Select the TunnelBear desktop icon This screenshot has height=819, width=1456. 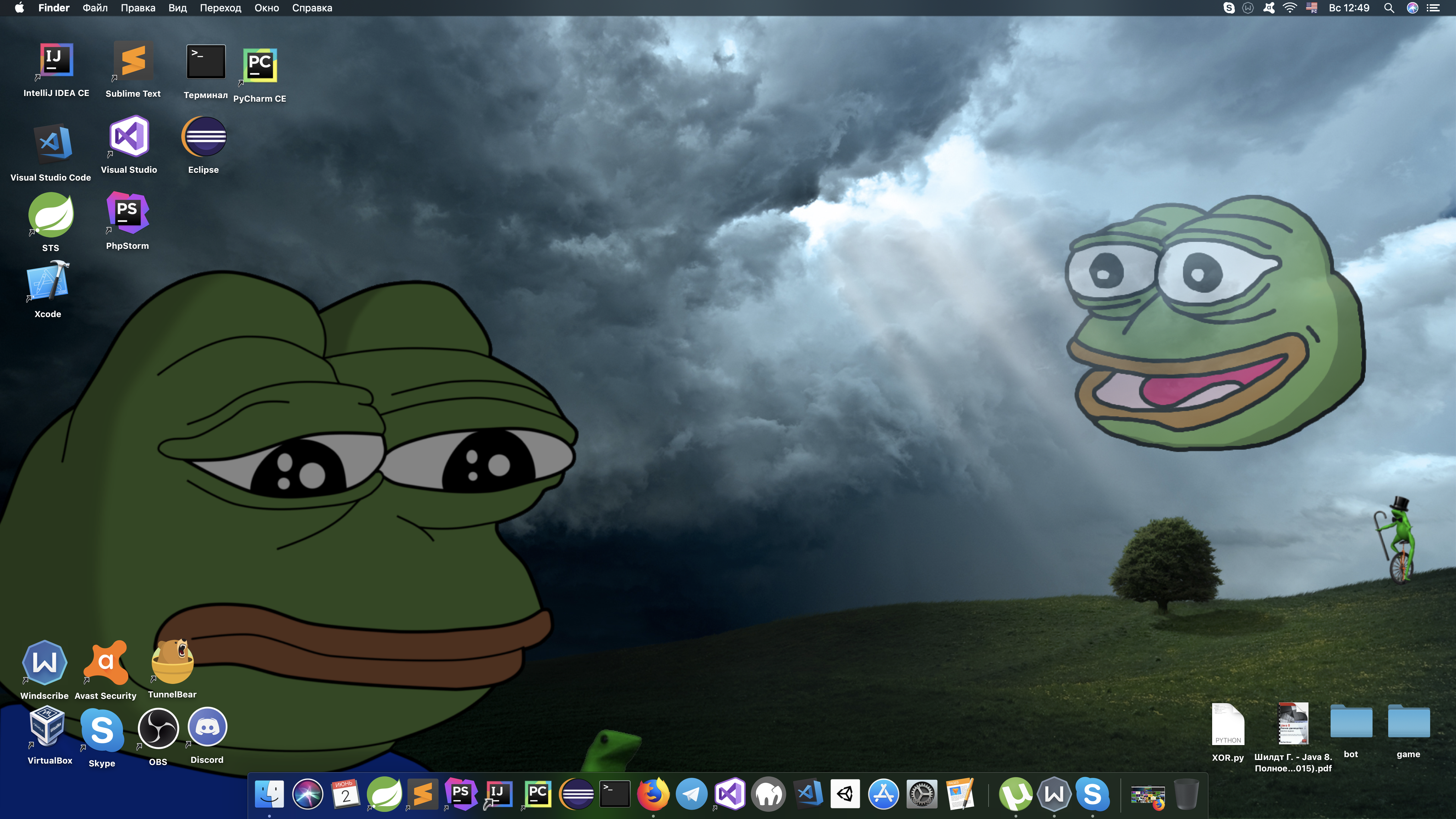[x=172, y=661]
